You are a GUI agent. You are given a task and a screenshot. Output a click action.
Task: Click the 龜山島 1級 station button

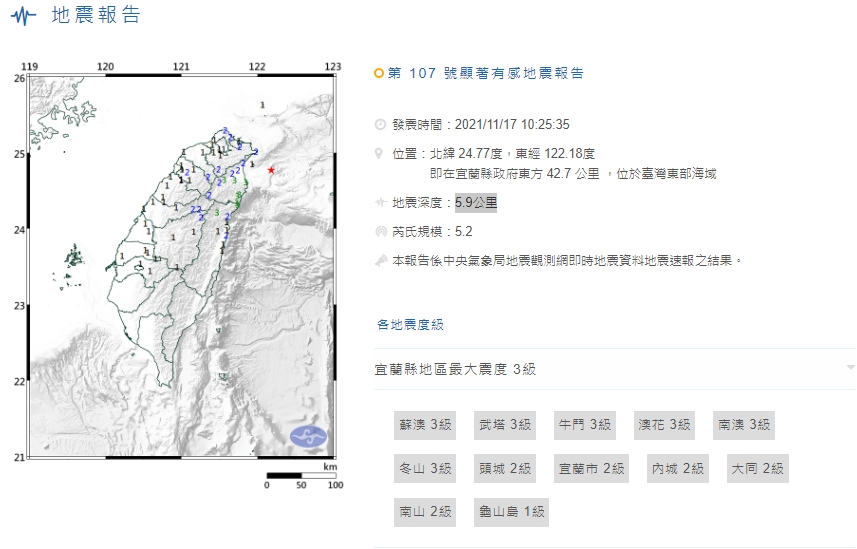coord(511,511)
